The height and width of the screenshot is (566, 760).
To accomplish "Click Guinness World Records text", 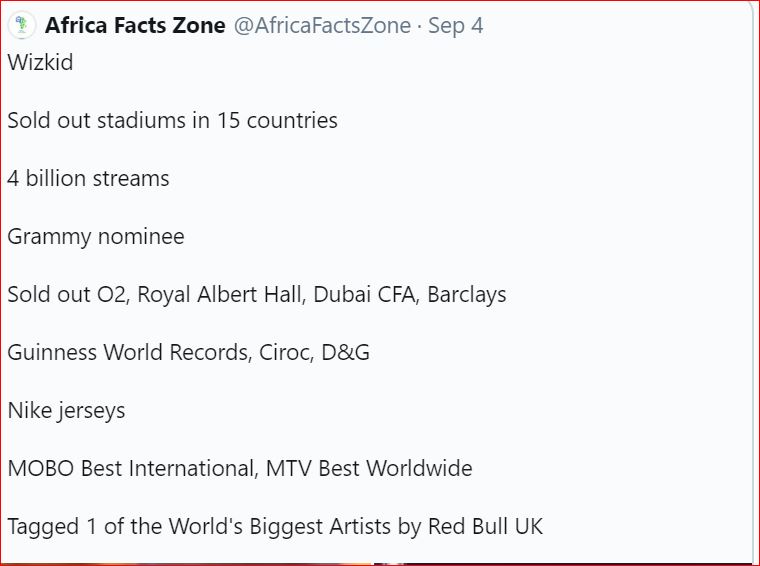I will tap(128, 352).
